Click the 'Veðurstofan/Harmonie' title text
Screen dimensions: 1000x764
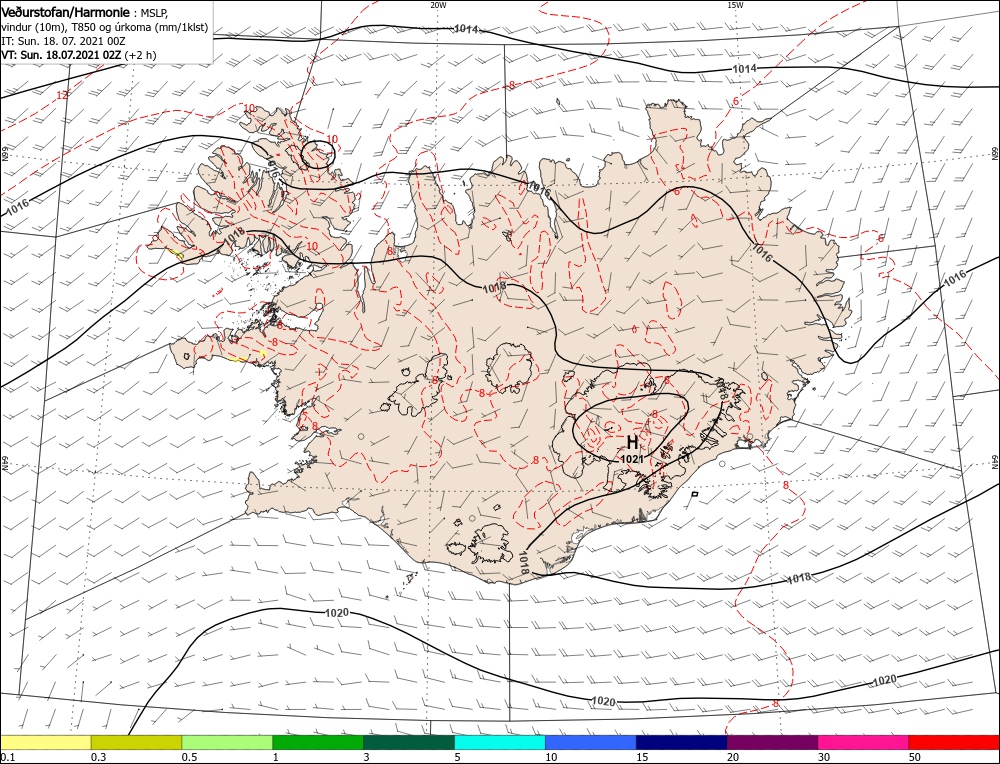click(x=66, y=12)
